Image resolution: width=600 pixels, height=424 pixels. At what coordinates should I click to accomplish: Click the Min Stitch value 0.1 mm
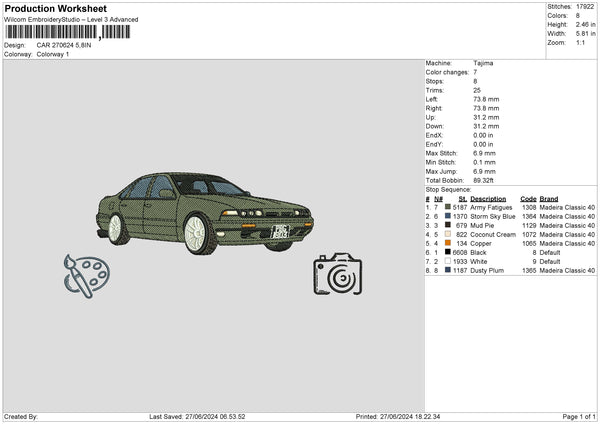pyautogui.click(x=484, y=162)
